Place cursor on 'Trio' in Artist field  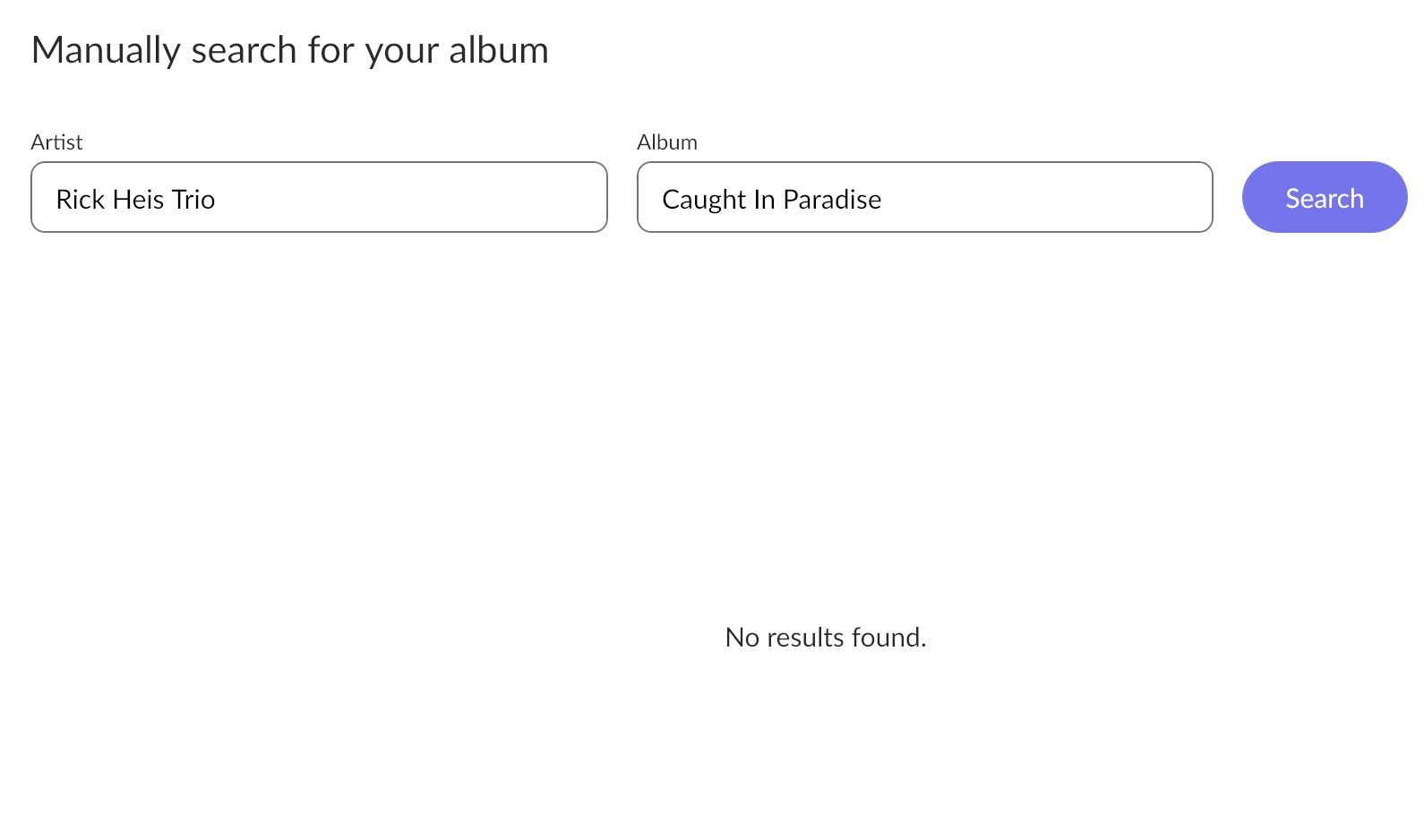193,199
